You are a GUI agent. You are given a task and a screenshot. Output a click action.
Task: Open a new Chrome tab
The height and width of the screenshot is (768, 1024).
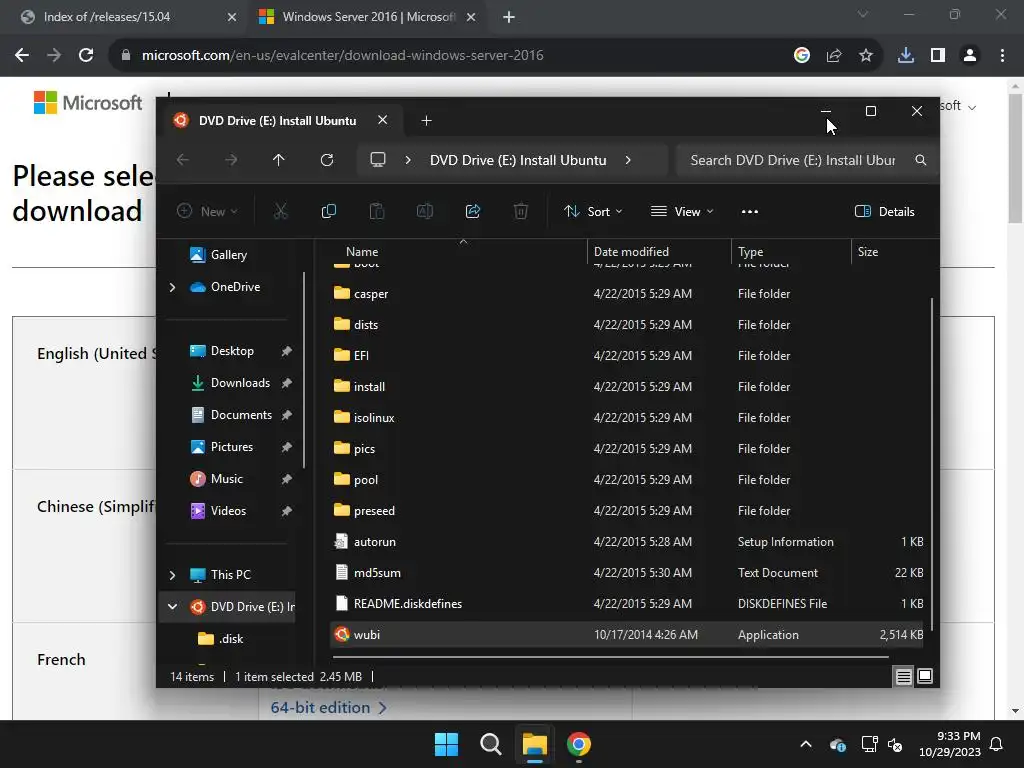(x=509, y=17)
